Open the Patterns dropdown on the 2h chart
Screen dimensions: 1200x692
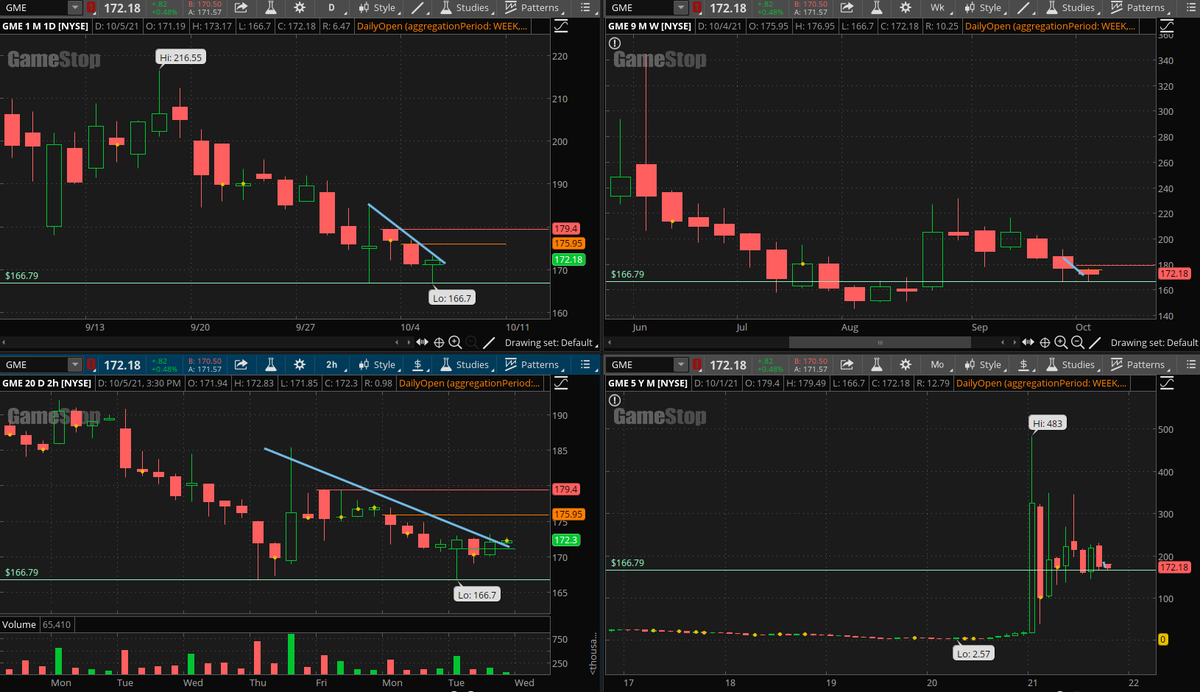(533, 364)
